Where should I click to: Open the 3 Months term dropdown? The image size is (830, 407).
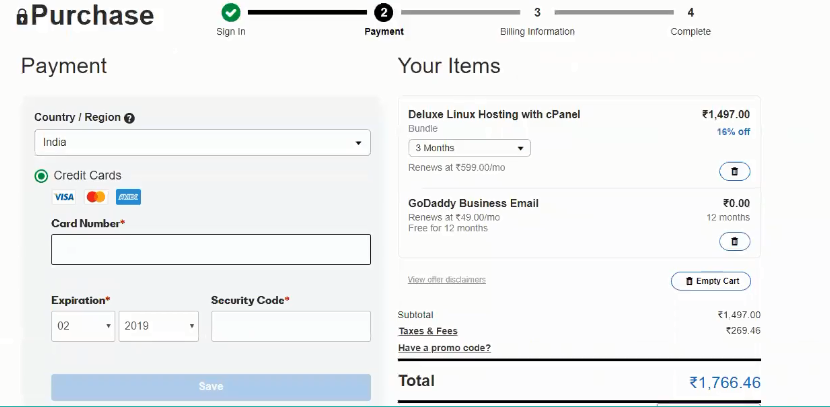pos(469,148)
